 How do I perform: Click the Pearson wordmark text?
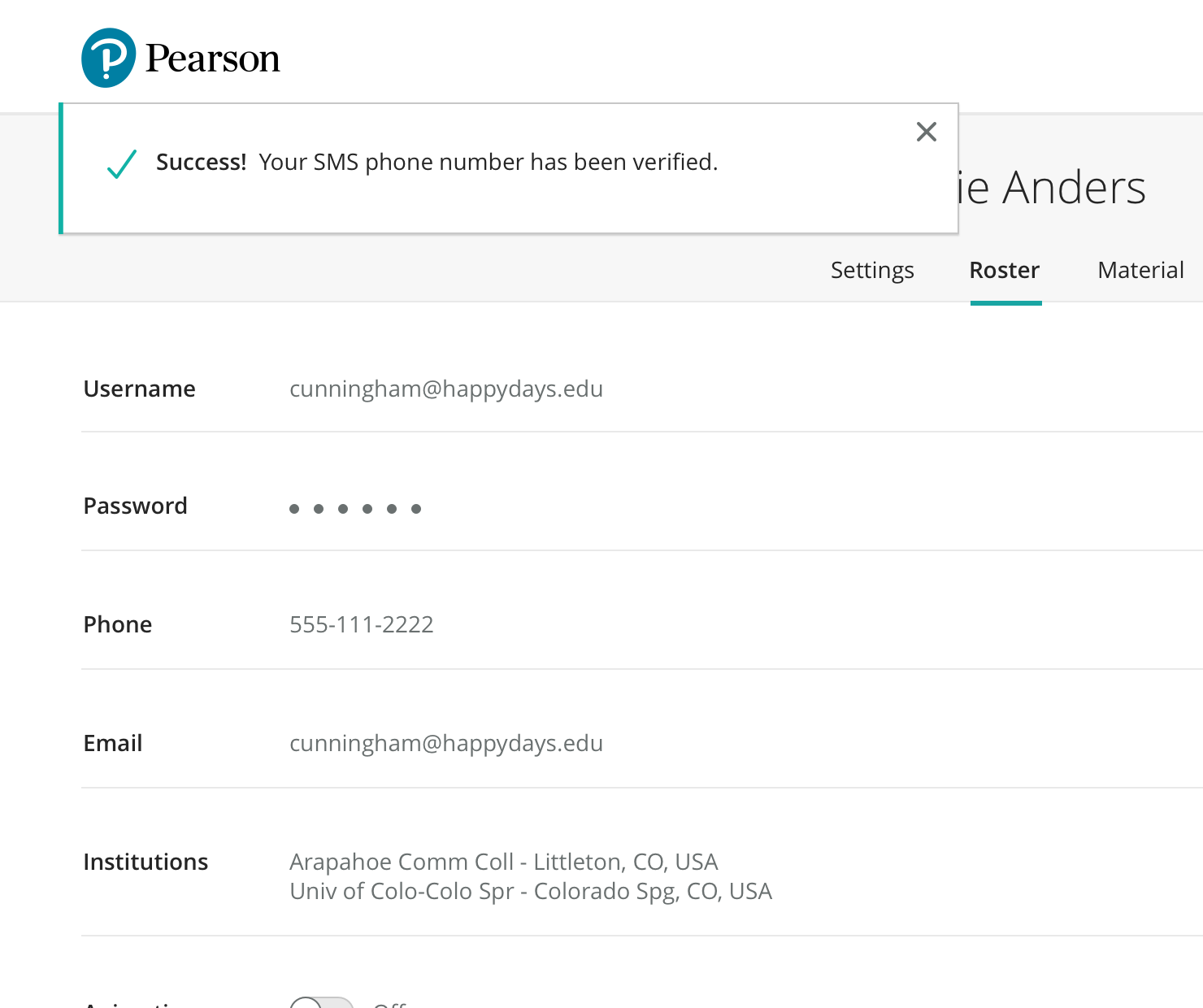click(x=212, y=59)
